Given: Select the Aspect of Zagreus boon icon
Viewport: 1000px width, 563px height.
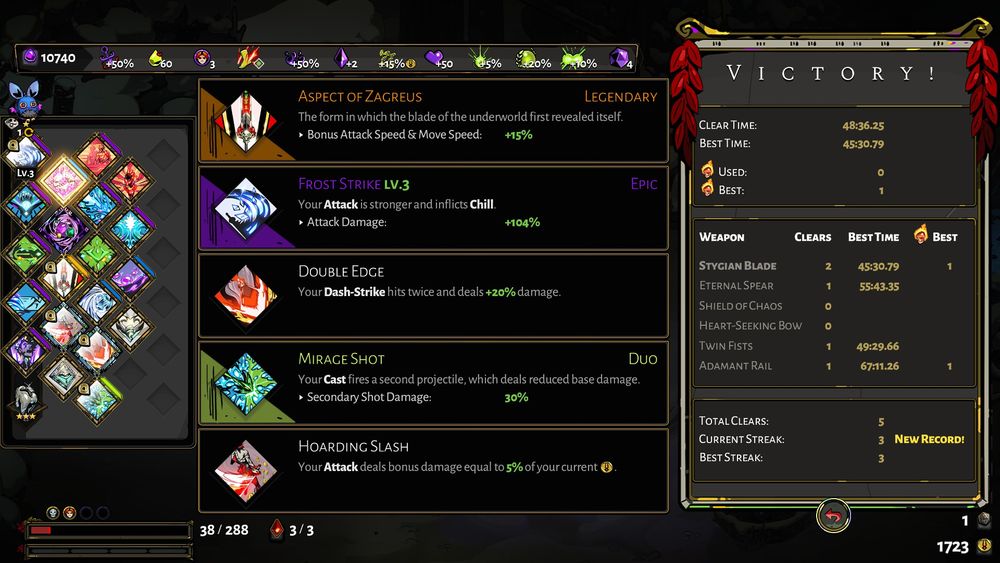Looking at the screenshot, I should [x=246, y=121].
